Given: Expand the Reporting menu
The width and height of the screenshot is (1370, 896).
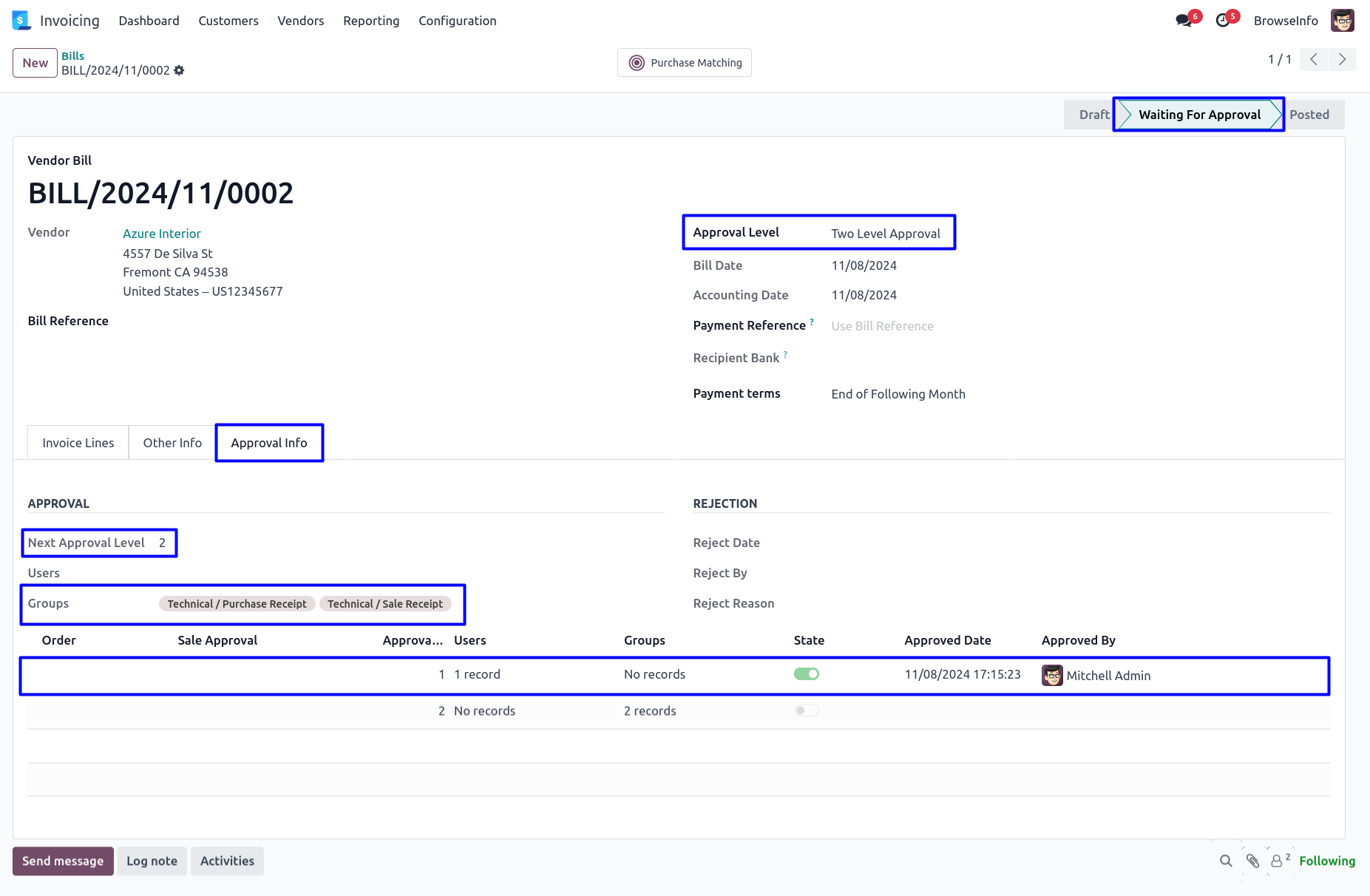Looking at the screenshot, I should coord(371,21).
